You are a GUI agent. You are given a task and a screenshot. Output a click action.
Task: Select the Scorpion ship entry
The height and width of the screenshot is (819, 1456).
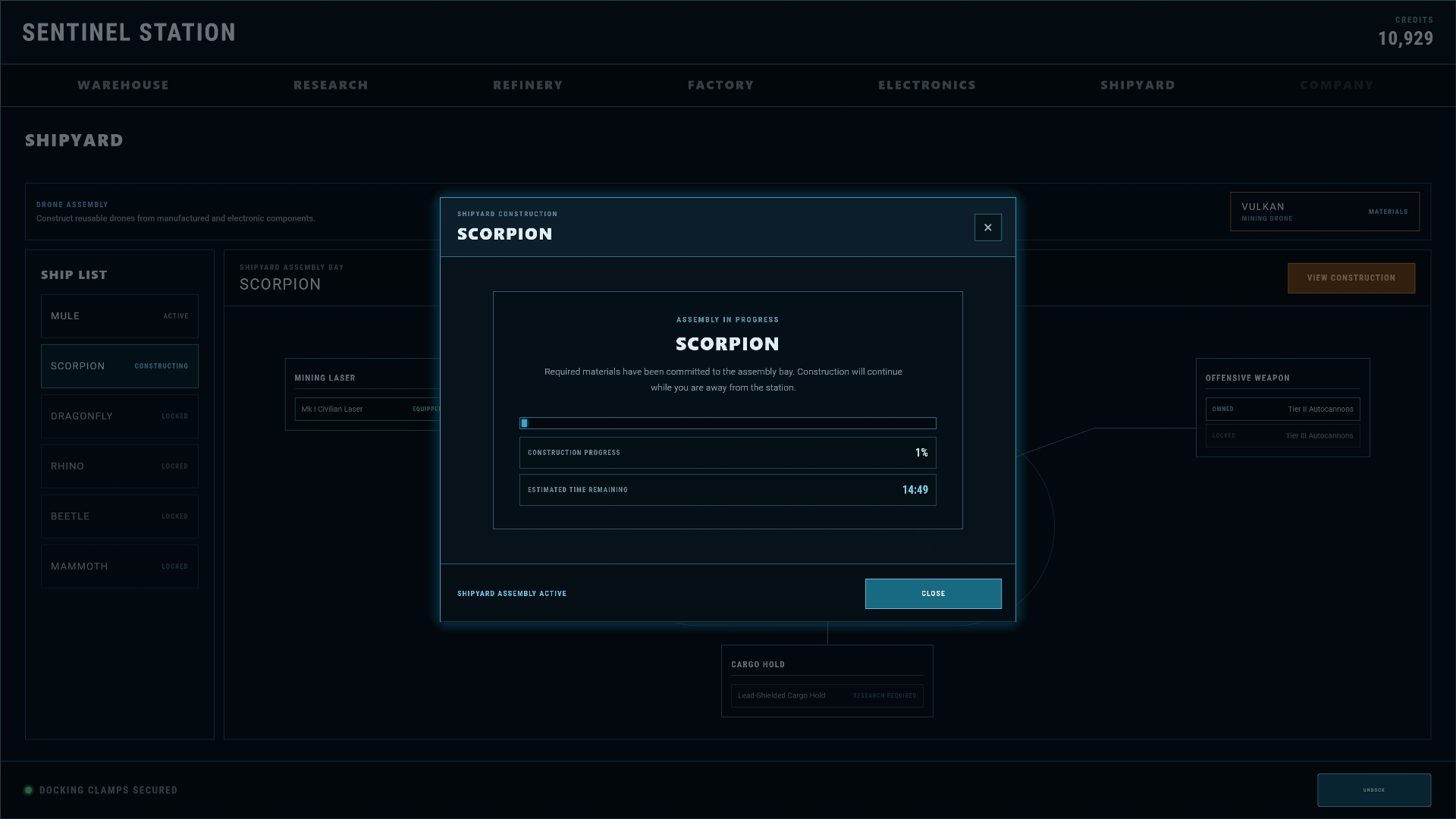(120, 366)
